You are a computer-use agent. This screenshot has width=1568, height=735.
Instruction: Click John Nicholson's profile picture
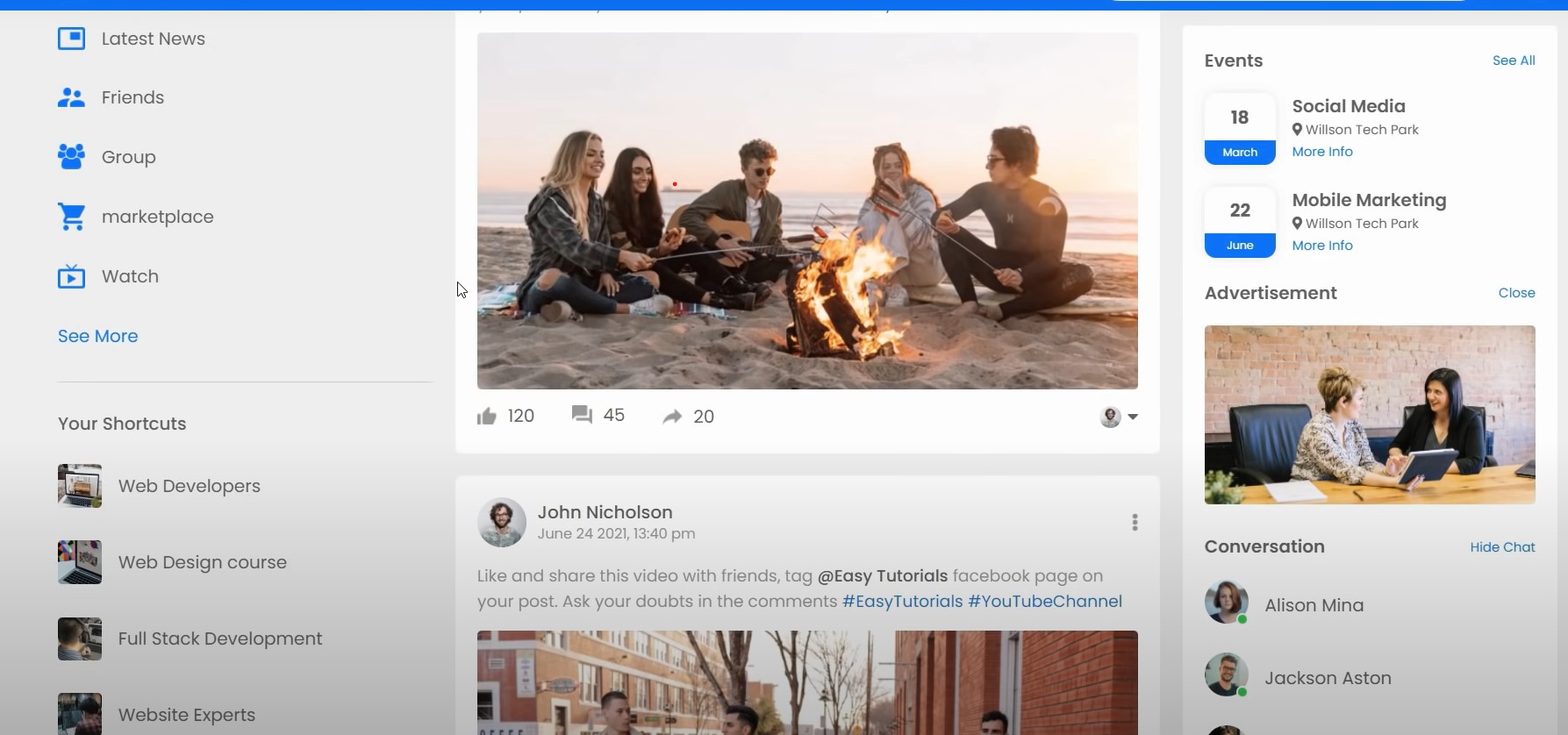click(501, 523)
